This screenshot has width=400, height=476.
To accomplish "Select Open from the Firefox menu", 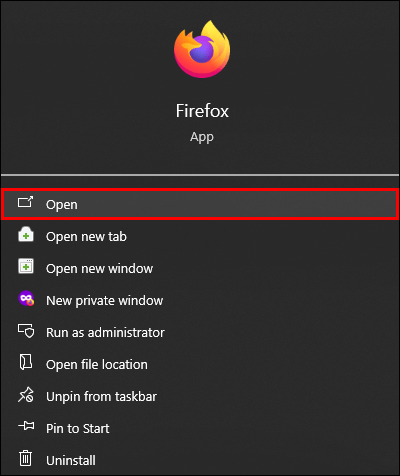I will click(x=200, y=204).
